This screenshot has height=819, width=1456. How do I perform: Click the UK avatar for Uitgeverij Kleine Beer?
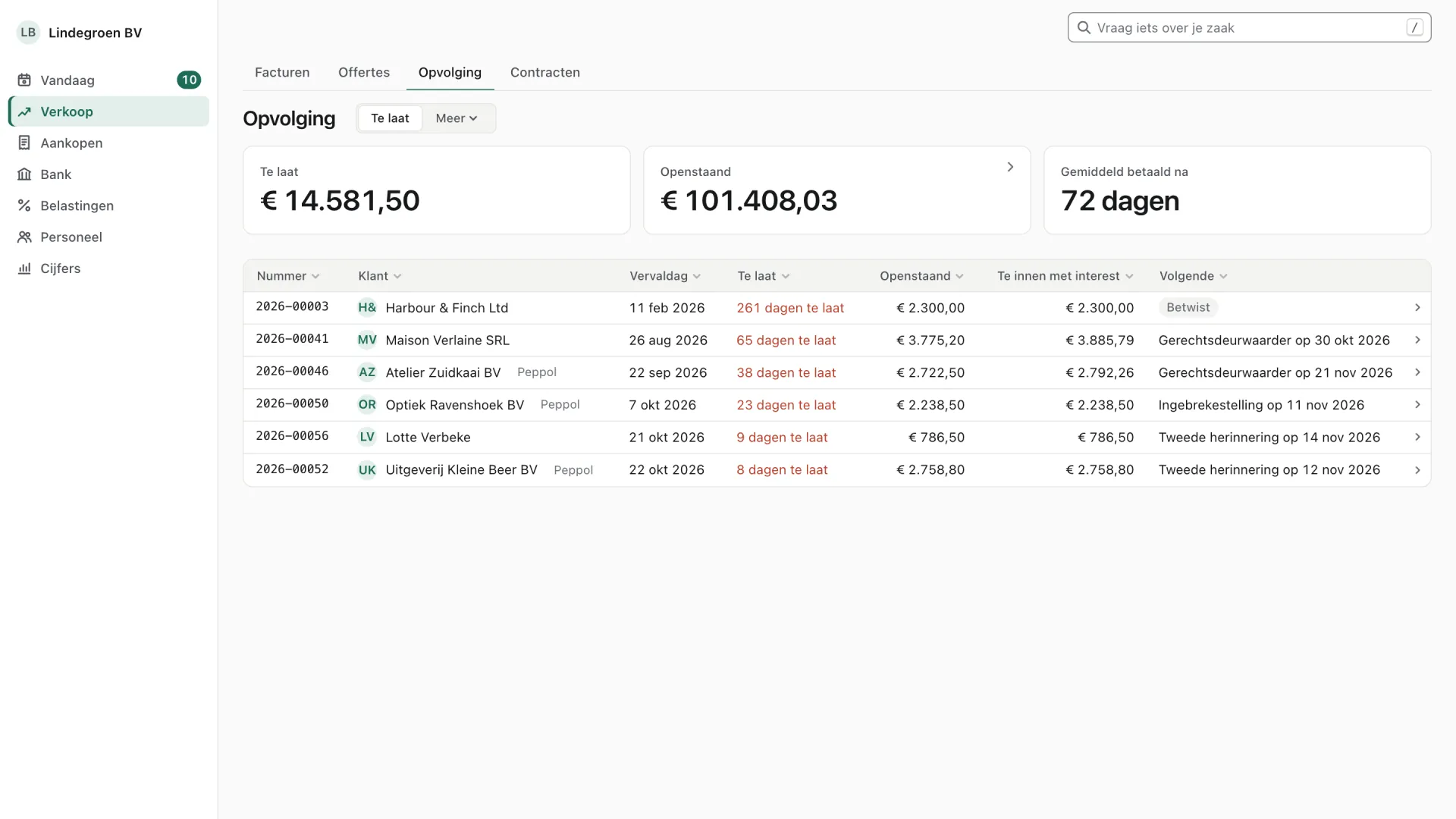(x=367, y=469)
